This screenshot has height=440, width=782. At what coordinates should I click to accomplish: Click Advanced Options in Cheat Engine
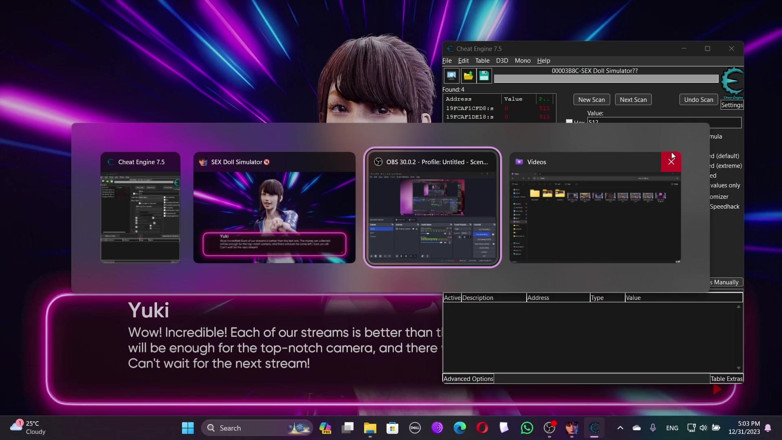(x=468, y=379)
